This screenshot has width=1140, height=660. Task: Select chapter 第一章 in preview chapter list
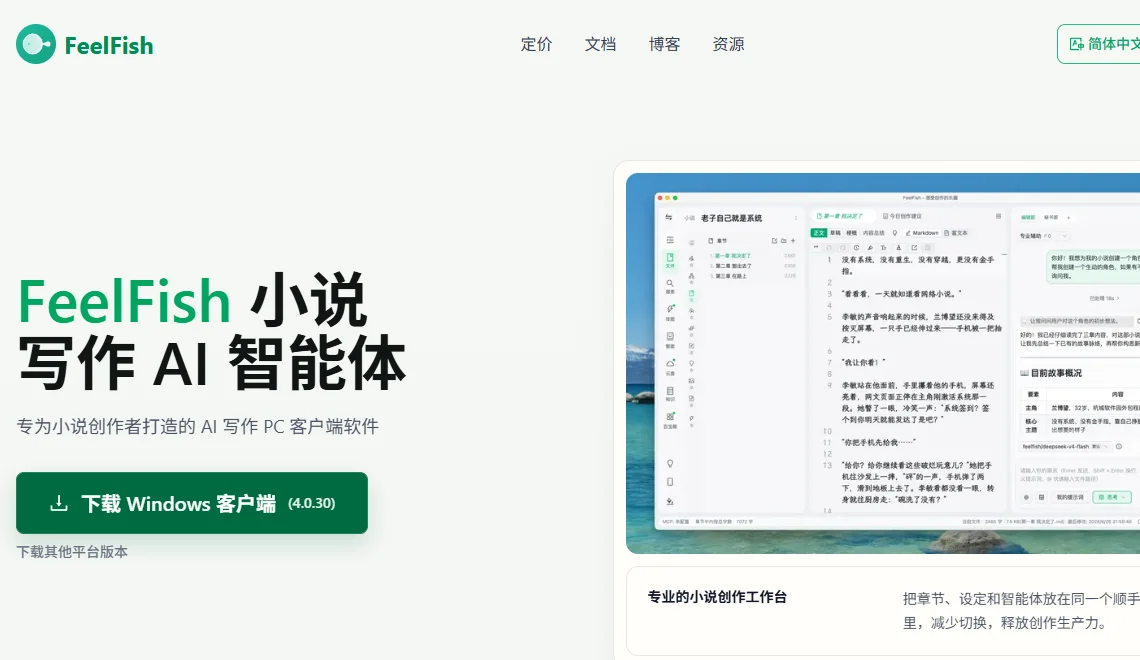tap(731, 256)
